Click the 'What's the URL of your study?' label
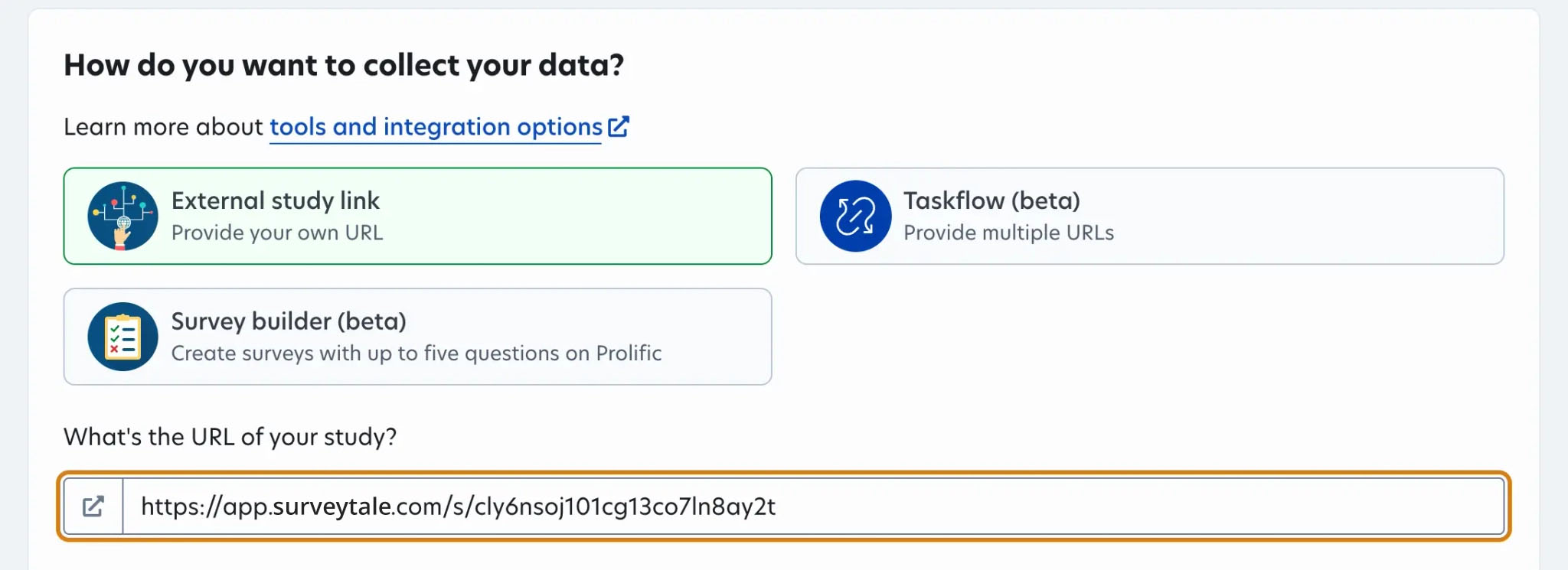The image size is (1568, 570). pos(230,437)
